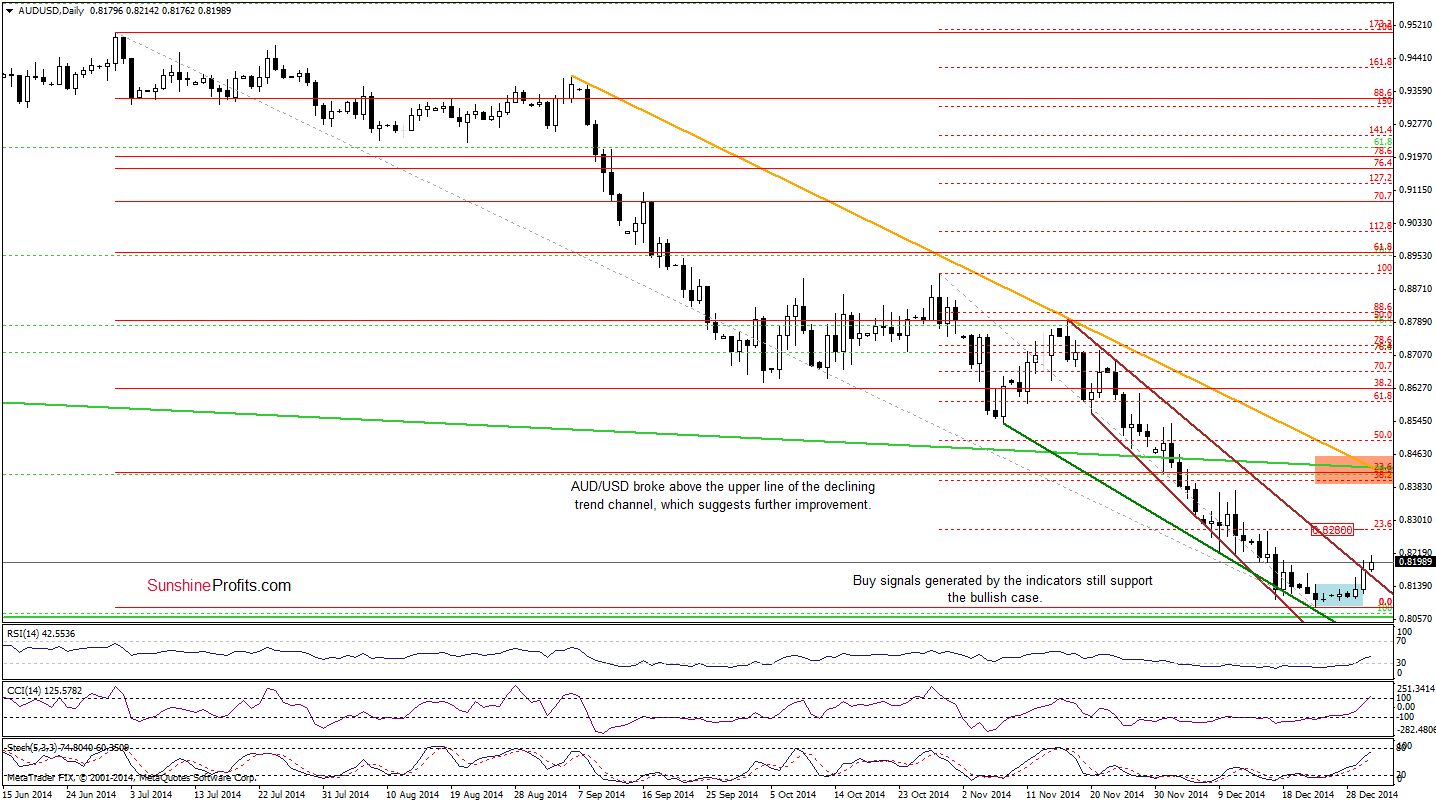Click the 0.91150 price axis label
The image size is (1436, 803).
tap(1416, 189)
